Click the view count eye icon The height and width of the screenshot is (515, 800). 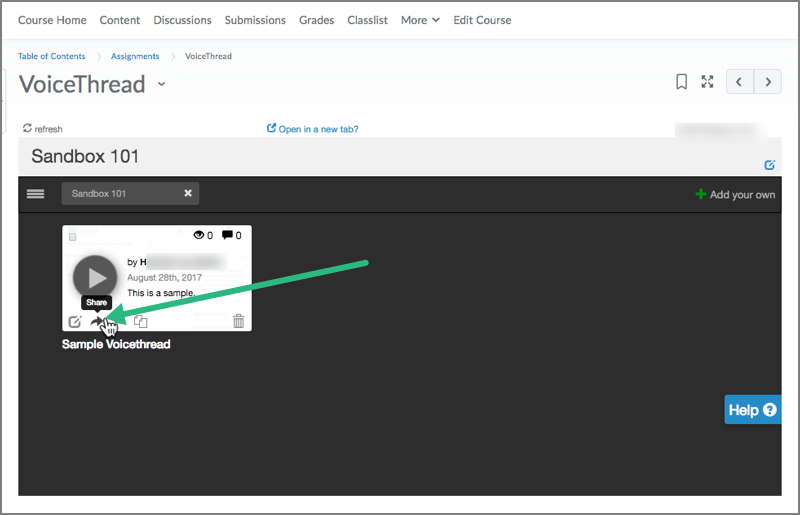point(198,235)
